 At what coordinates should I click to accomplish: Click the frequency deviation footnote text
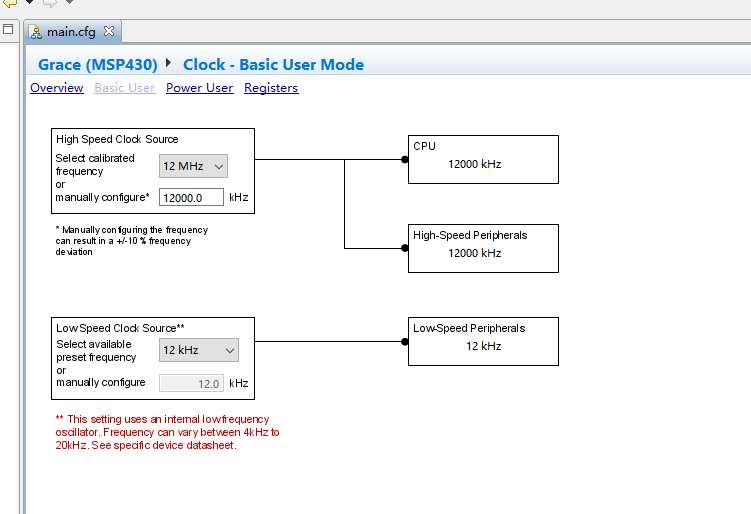tap(132, 241)
